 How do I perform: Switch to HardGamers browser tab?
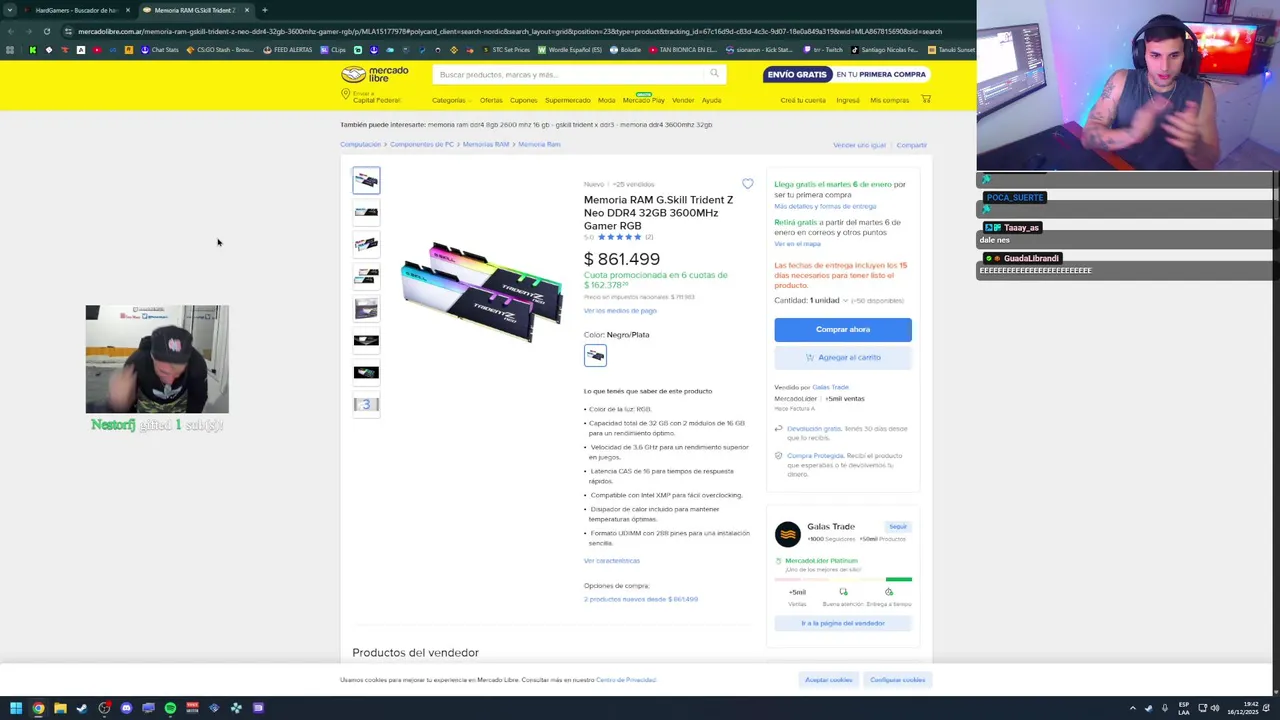75,10
